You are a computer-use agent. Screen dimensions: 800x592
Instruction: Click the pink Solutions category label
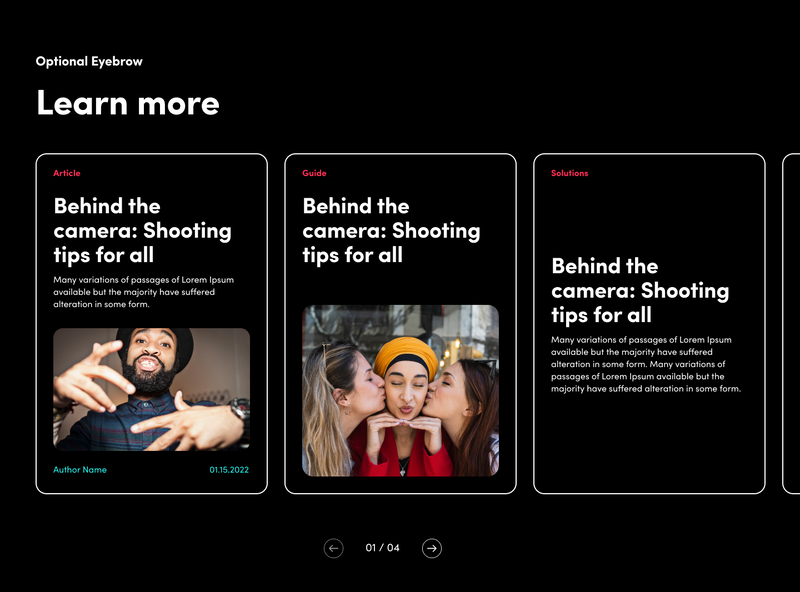point(569,173)
